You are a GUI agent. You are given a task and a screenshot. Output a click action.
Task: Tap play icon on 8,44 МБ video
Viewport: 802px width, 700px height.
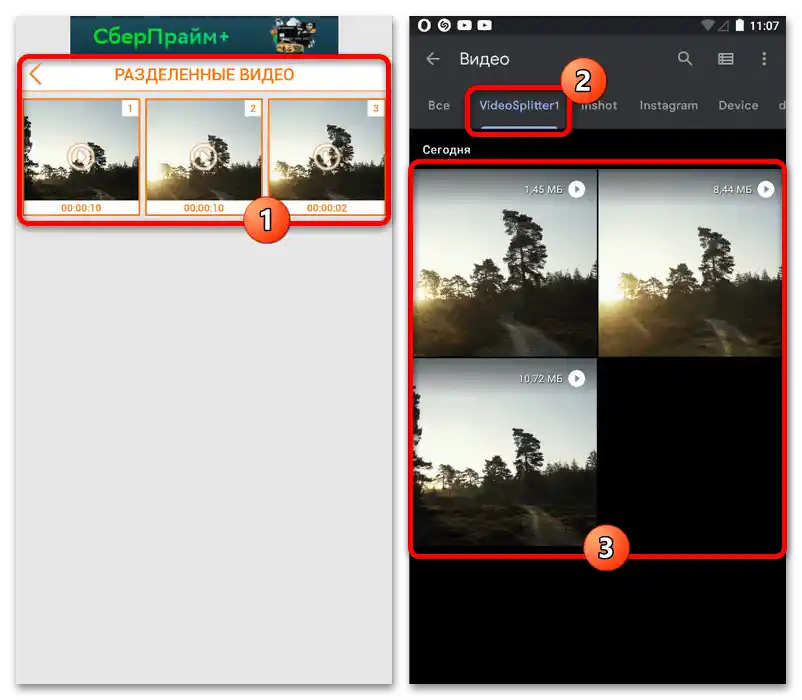[766, 190]
